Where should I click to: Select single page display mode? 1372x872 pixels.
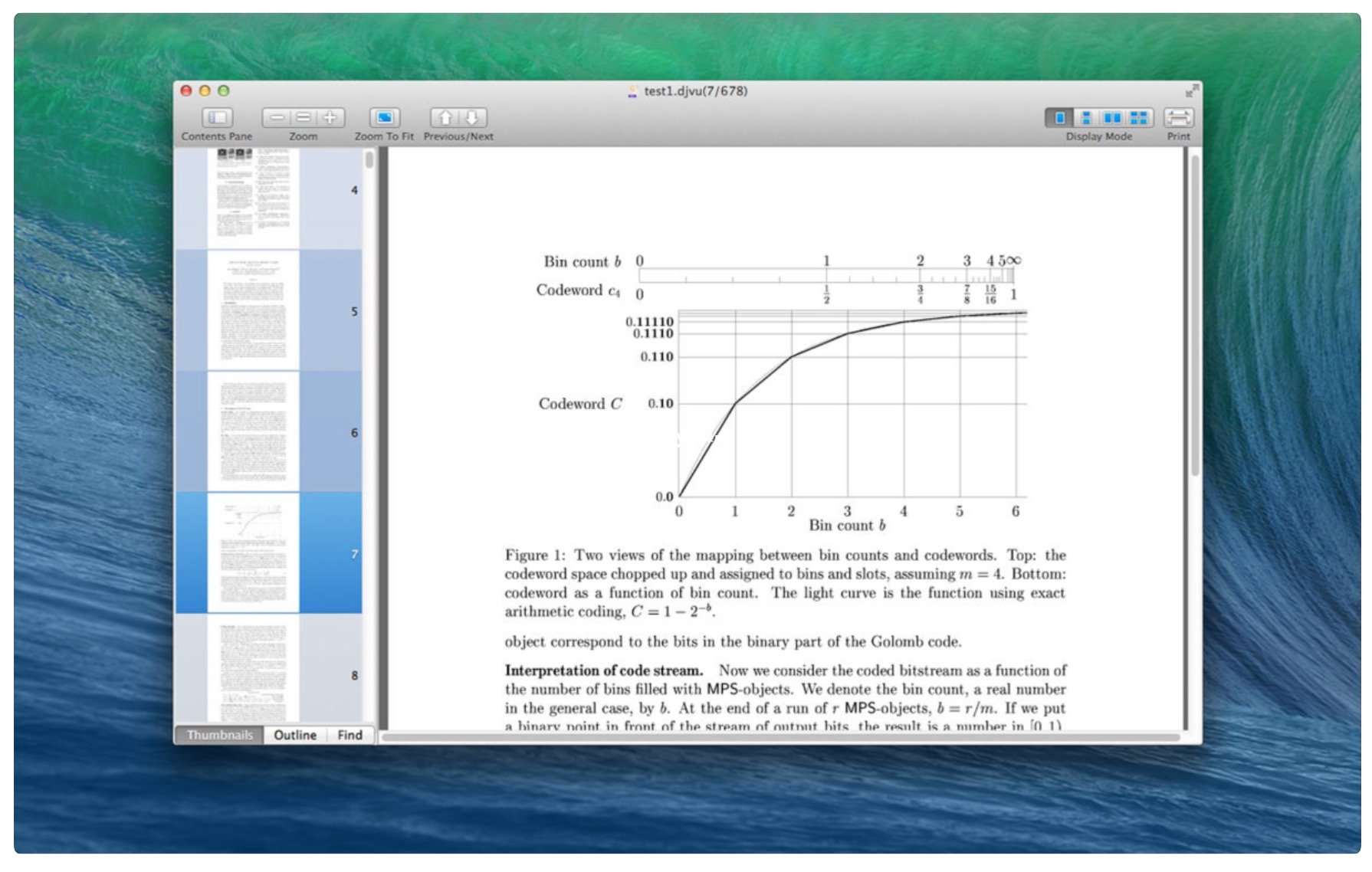coord(1060,117)
